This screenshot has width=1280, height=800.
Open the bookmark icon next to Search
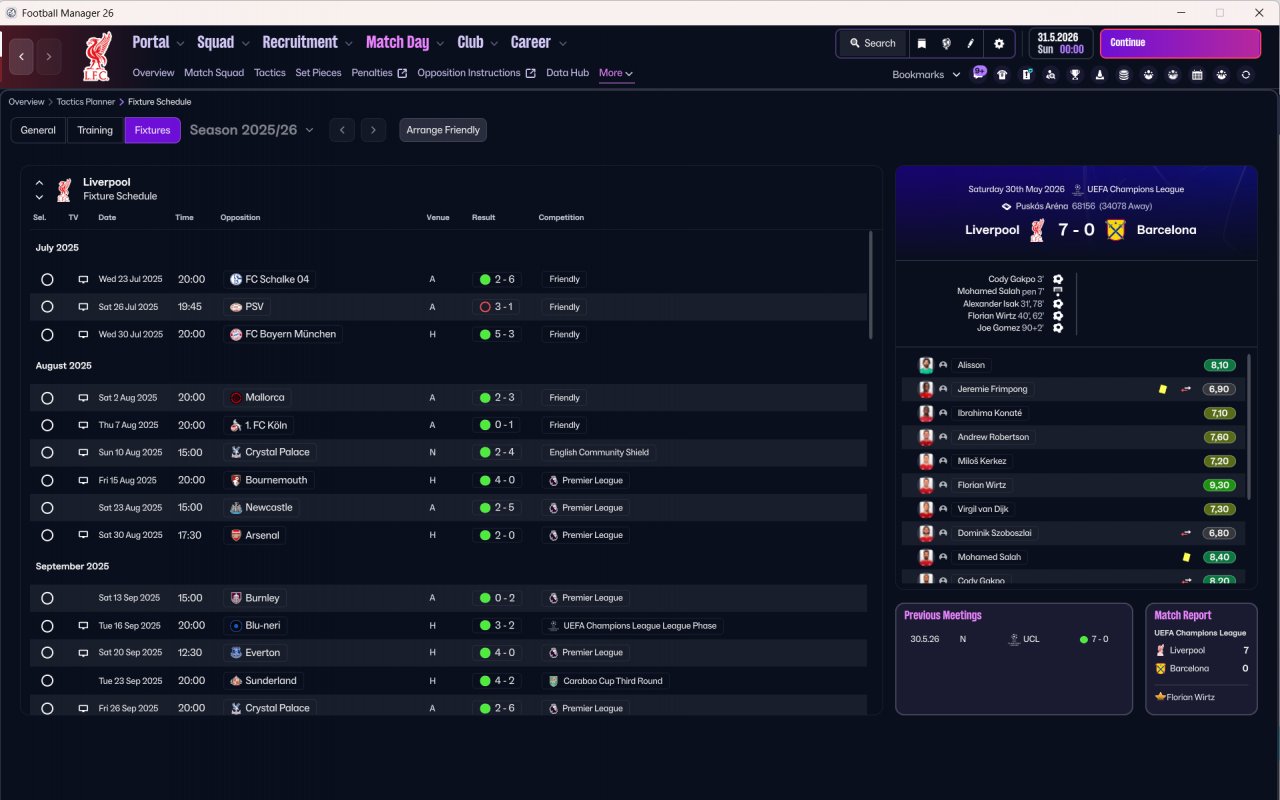[921, 44]
